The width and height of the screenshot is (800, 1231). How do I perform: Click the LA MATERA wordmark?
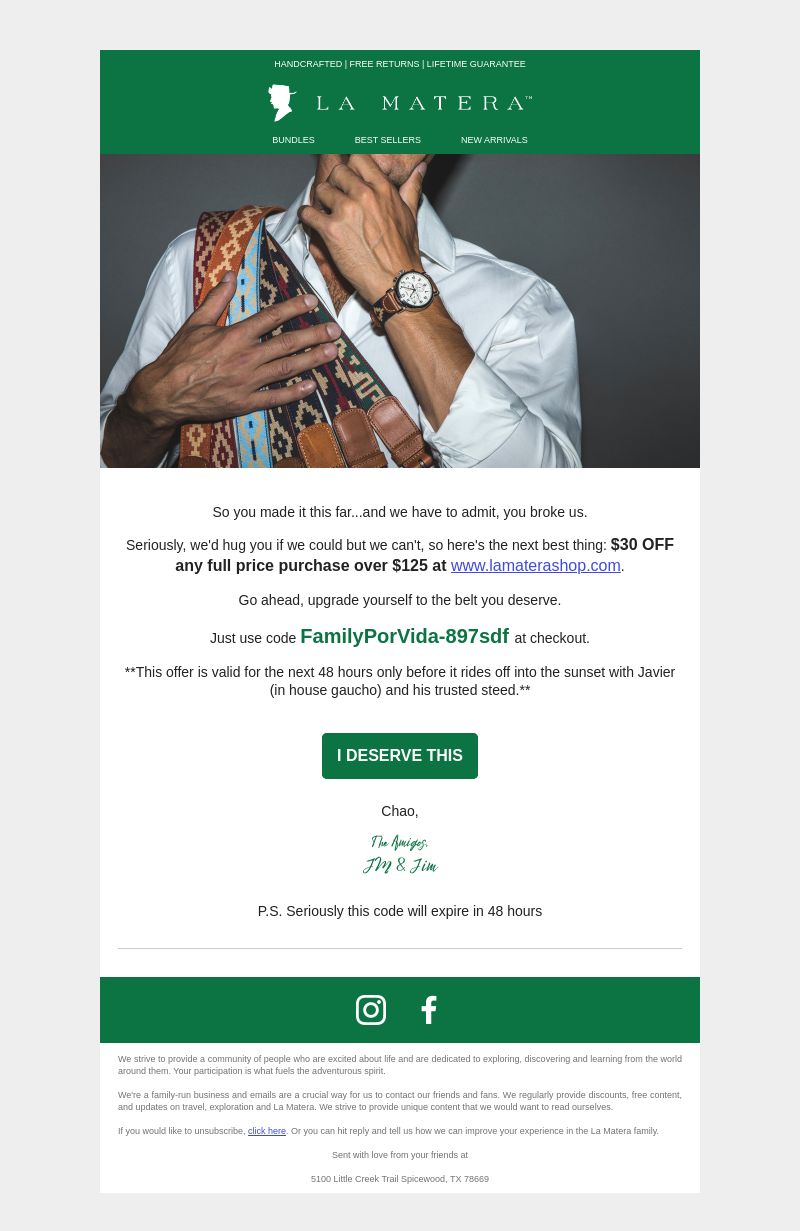[x=424, y=103]
